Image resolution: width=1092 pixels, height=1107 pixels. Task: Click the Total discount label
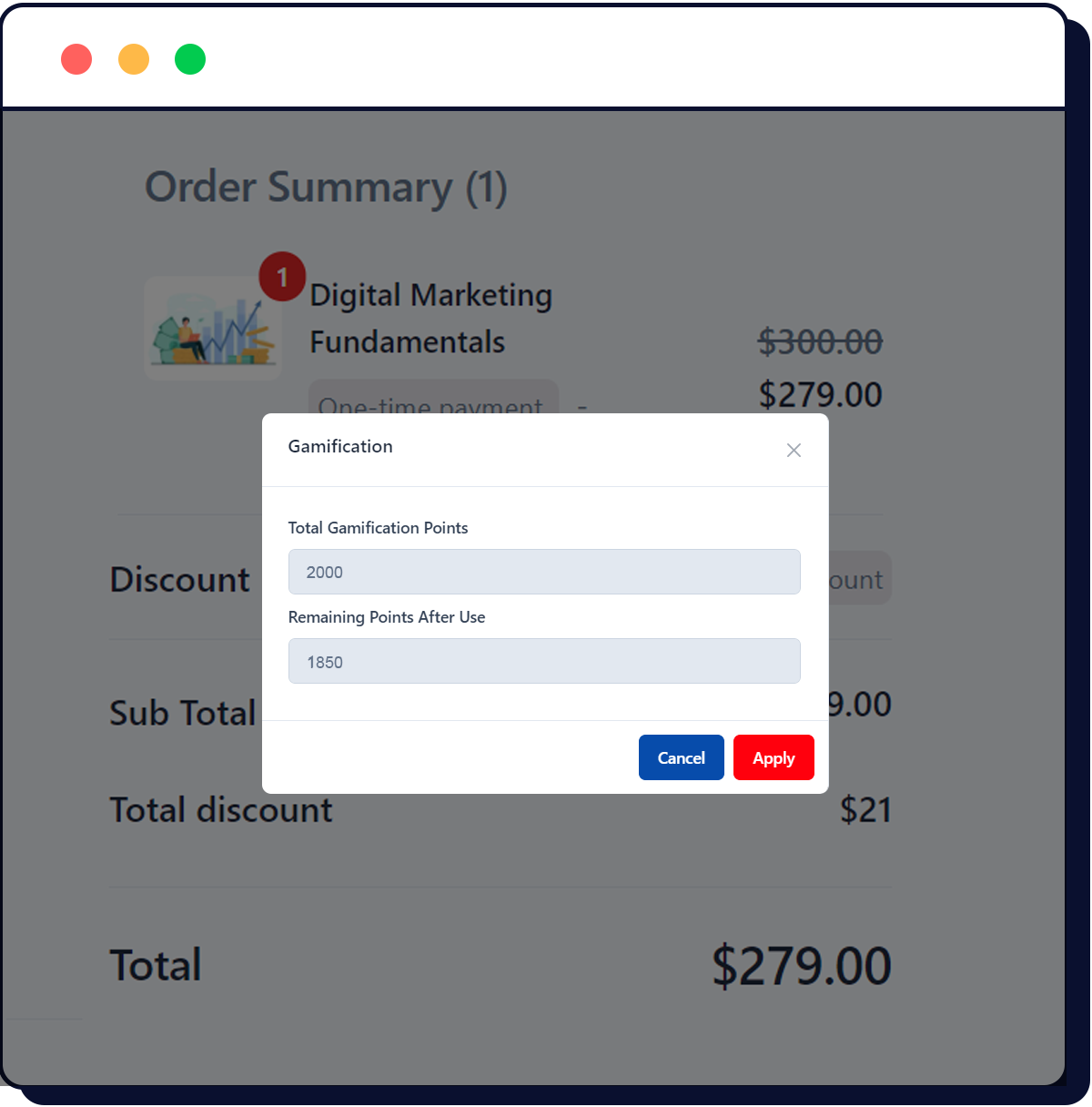221,810
